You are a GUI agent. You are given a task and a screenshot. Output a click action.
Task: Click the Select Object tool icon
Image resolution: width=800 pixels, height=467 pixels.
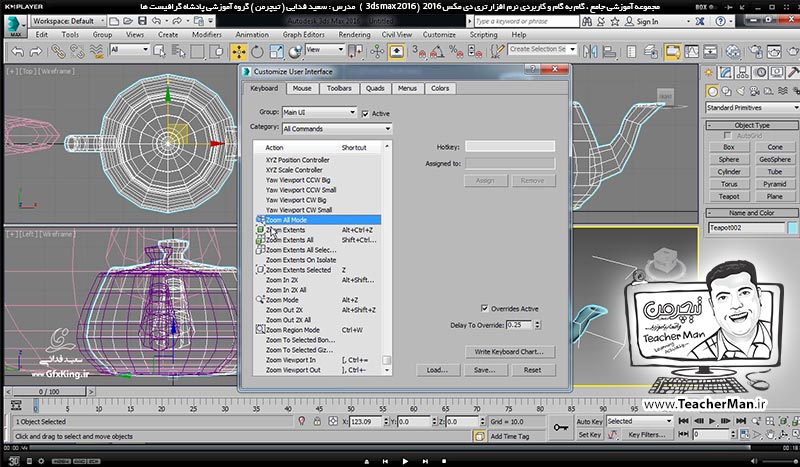point(160,51)
